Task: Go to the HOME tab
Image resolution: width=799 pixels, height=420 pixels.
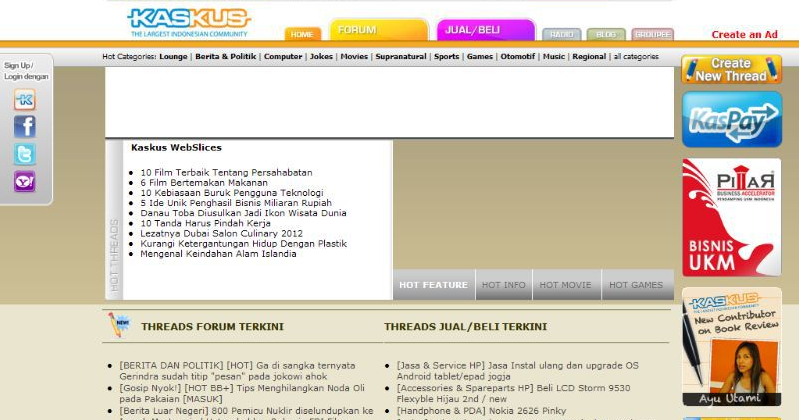Action: coord(303,34)
